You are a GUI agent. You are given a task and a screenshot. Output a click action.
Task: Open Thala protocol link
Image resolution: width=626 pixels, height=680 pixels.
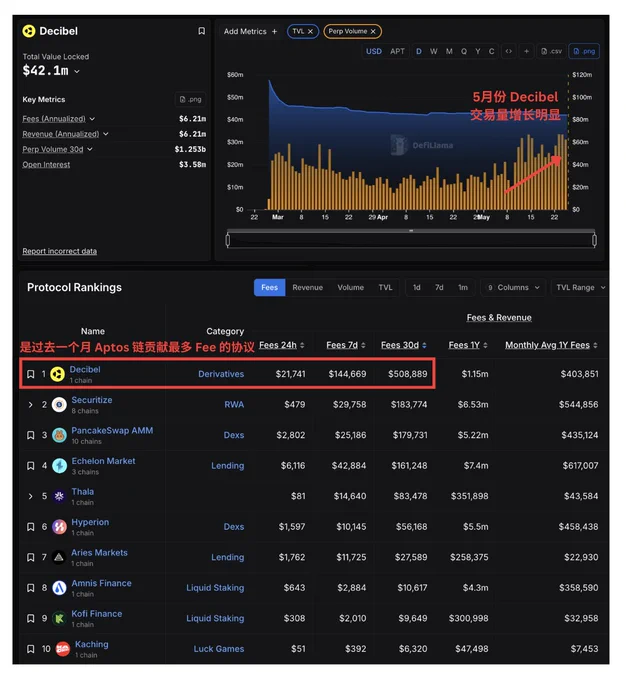pyautogui.click(x=82, y=491)
